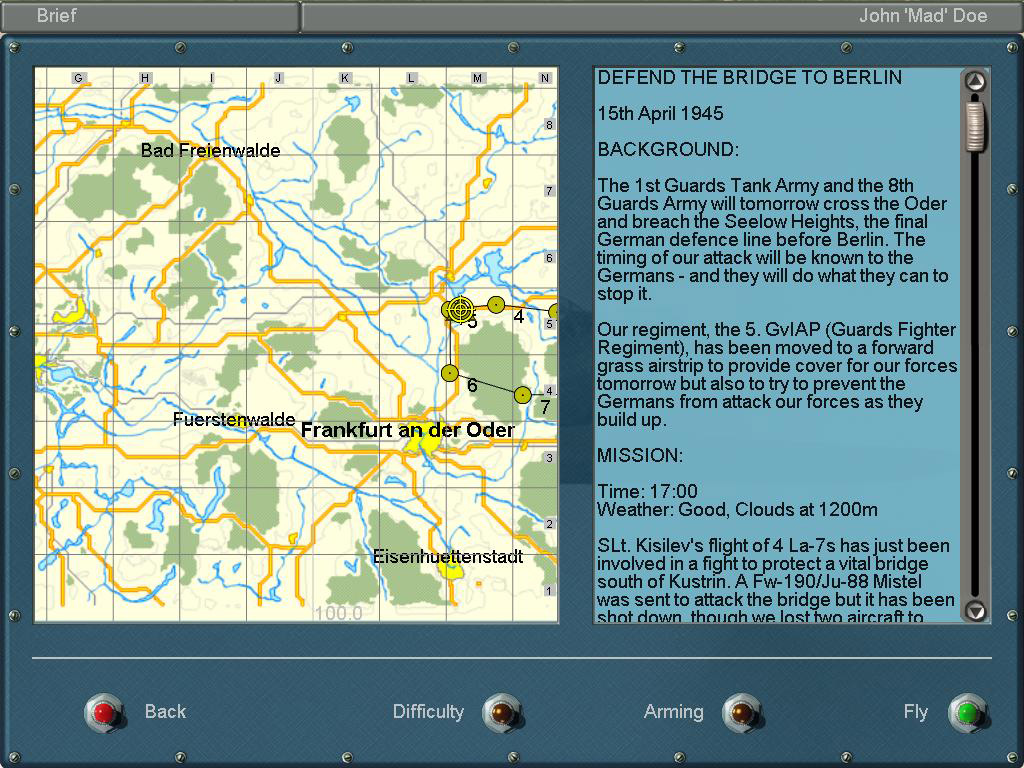Click the target crosshair waypoint on map

(x=461, y=309)
